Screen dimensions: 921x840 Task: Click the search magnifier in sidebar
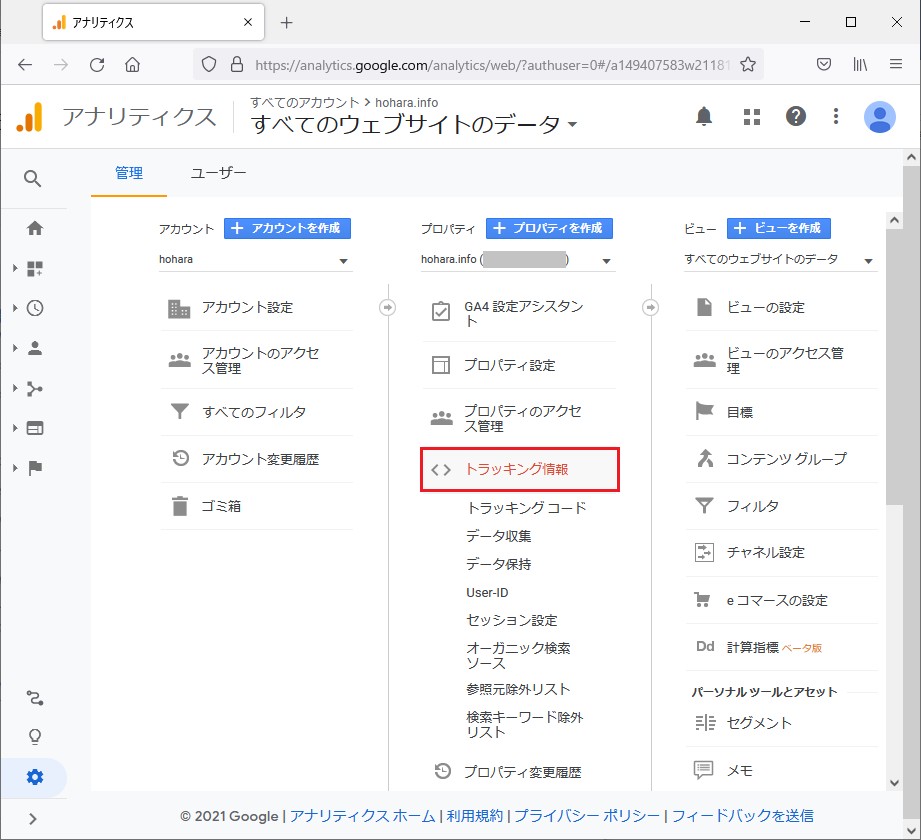click(33, 179)
